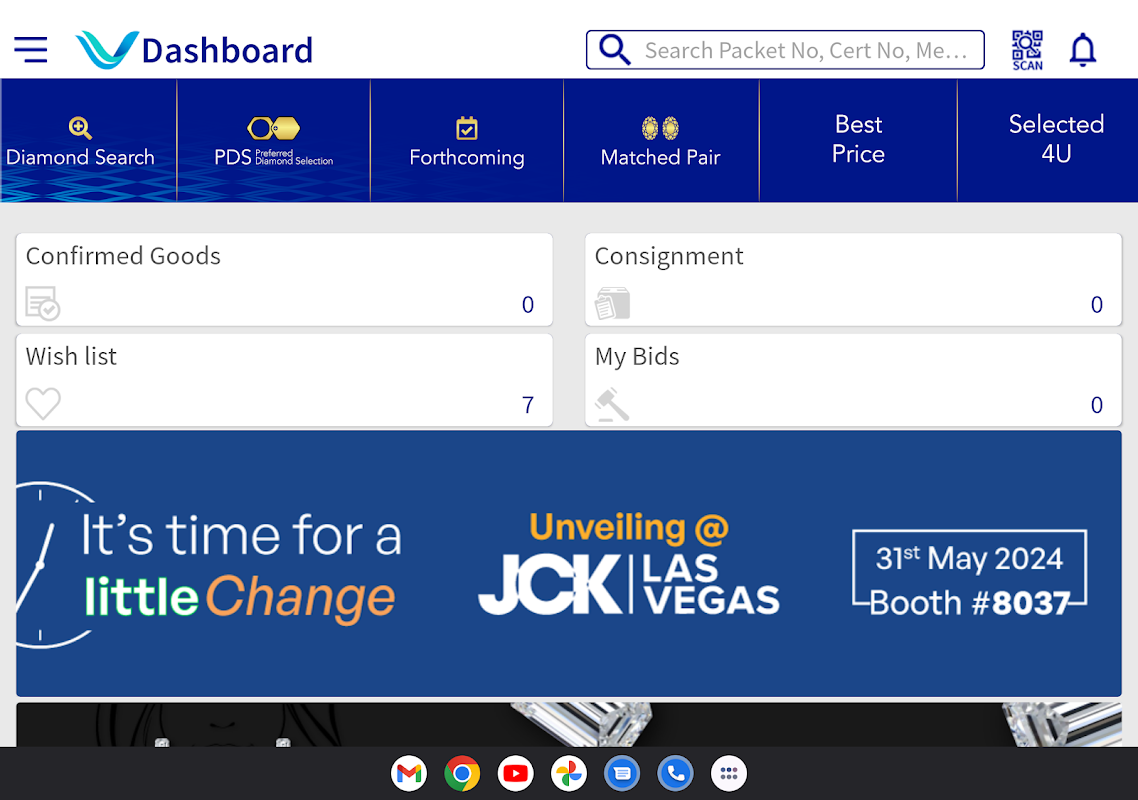Click the Consignment count 0
Screen dimensions: 1138x800
pyautogui.click(x=1097, y=305)
